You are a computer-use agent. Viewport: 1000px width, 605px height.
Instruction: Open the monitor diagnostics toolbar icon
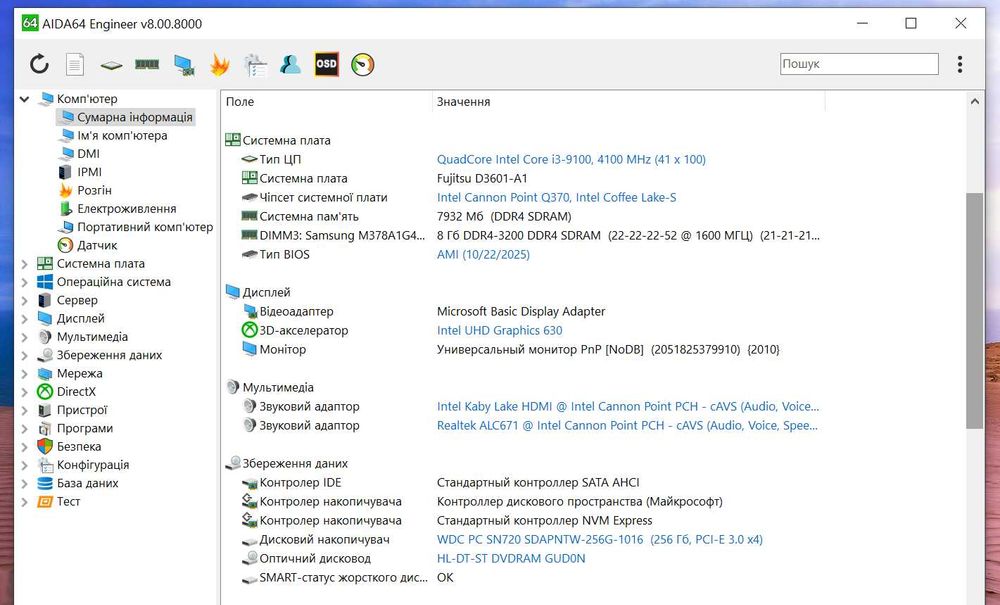click(184, 64)
